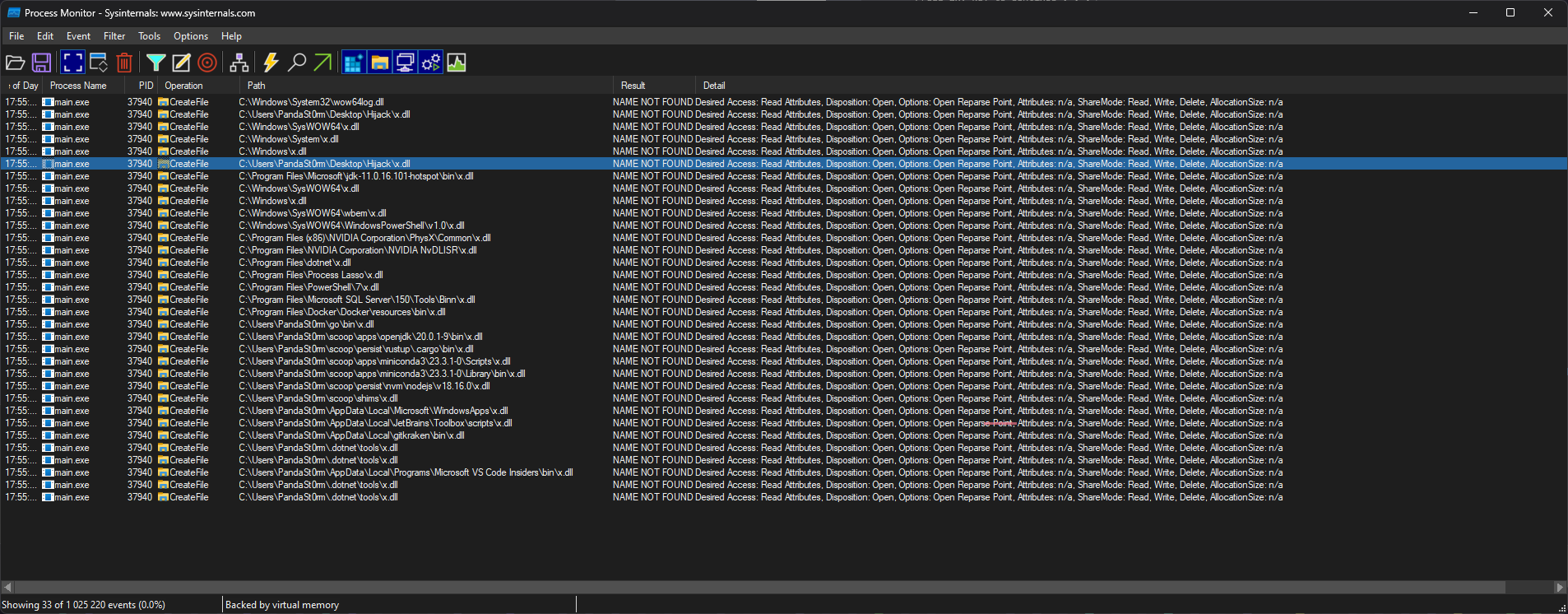The width and height of the screenshot is (1568, 614).
Task: Select the NVIDIA PhysX\Common\x.dll row
Action: [x=783, y=238]
